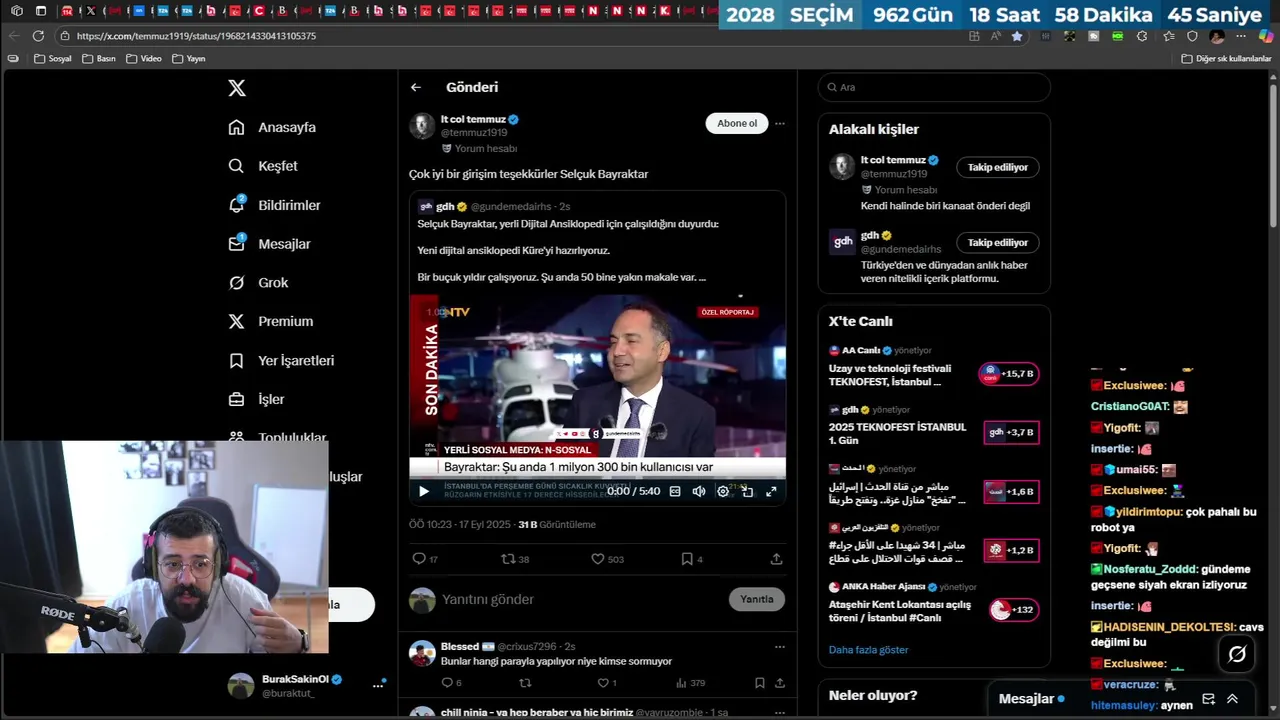Open Bildirimler notifications
Screen dimensions: 1280x720
coord(275,205)
